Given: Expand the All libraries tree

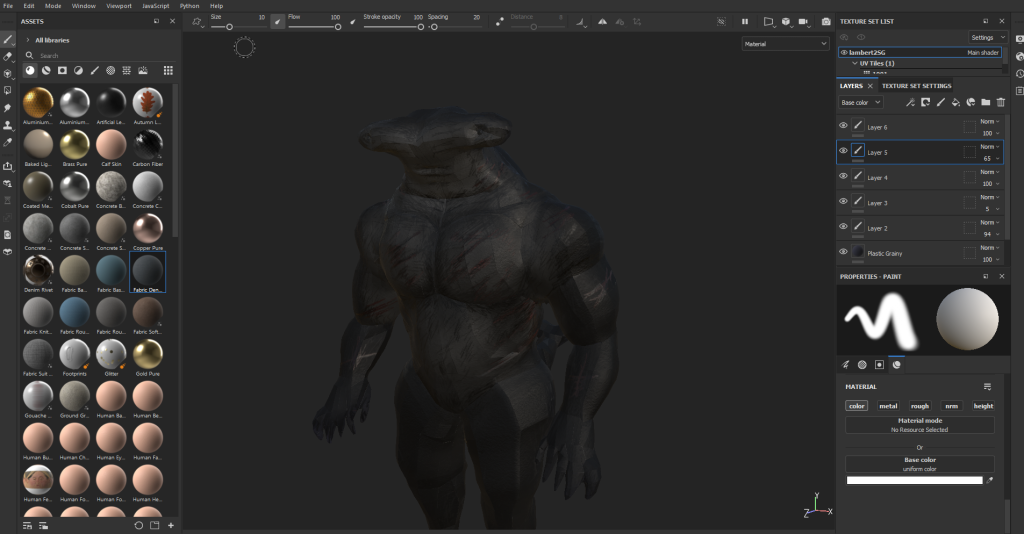Looking at the screenshot, I should click(28, 40).
